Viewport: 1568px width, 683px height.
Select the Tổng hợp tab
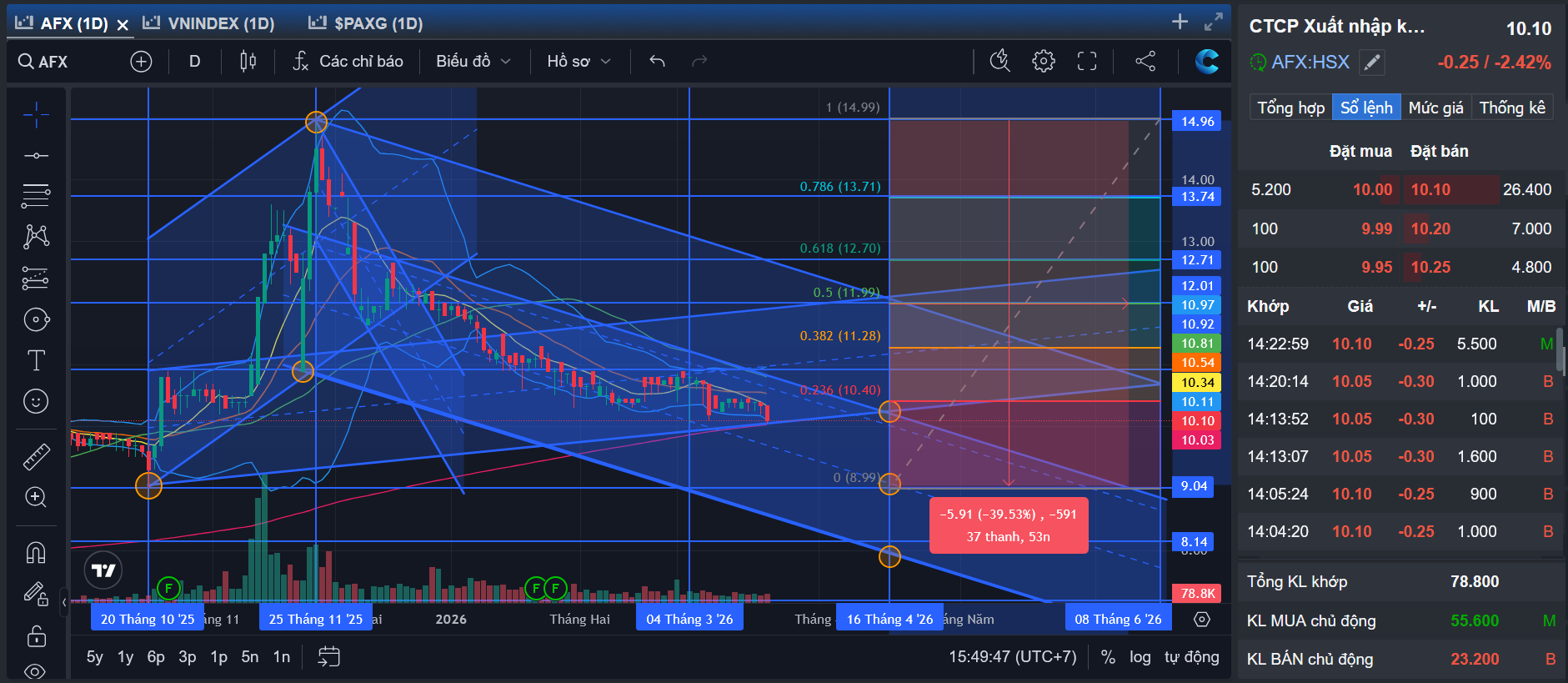[x=1290, y=108]
